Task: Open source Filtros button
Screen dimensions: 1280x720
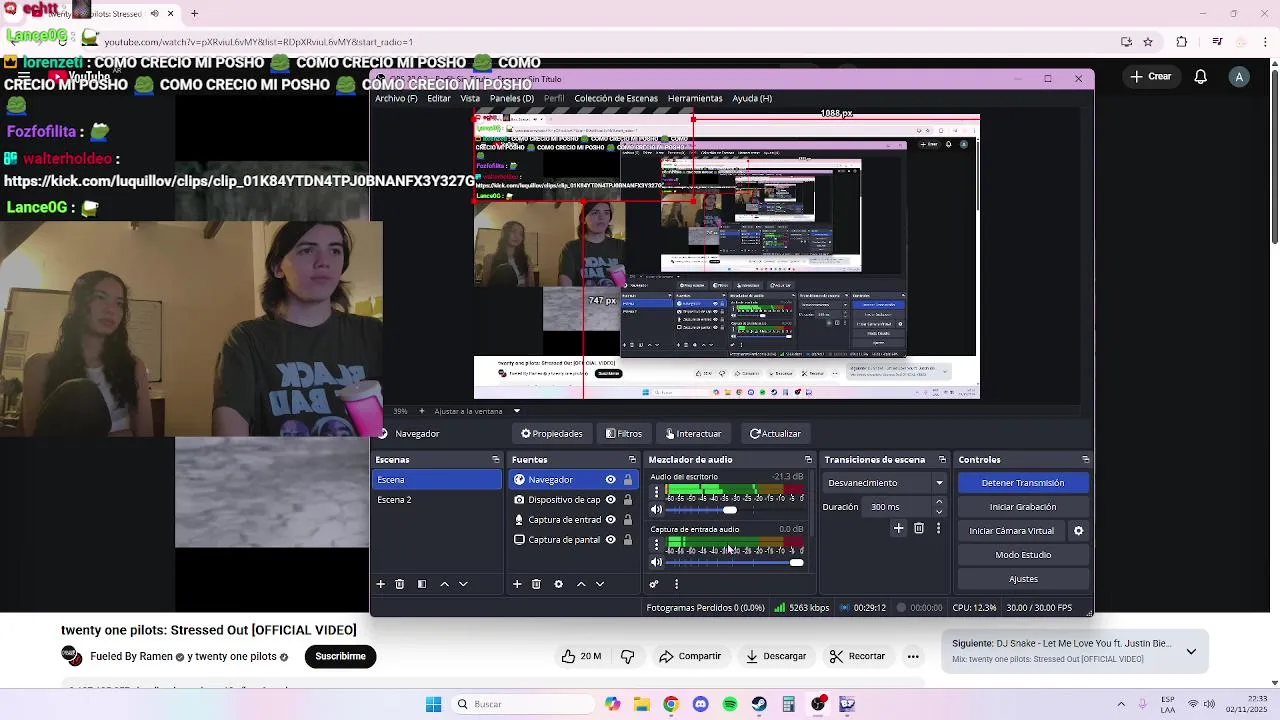Action: (624, 434)
